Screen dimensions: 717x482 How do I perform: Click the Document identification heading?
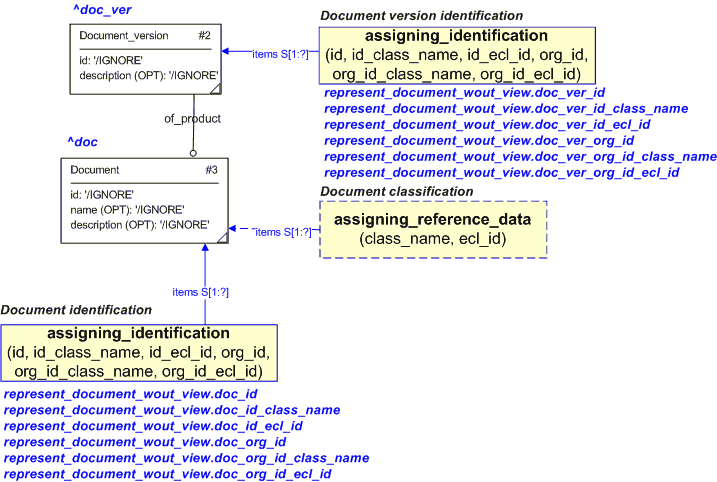pyautogui.click(x=76, y=310)
